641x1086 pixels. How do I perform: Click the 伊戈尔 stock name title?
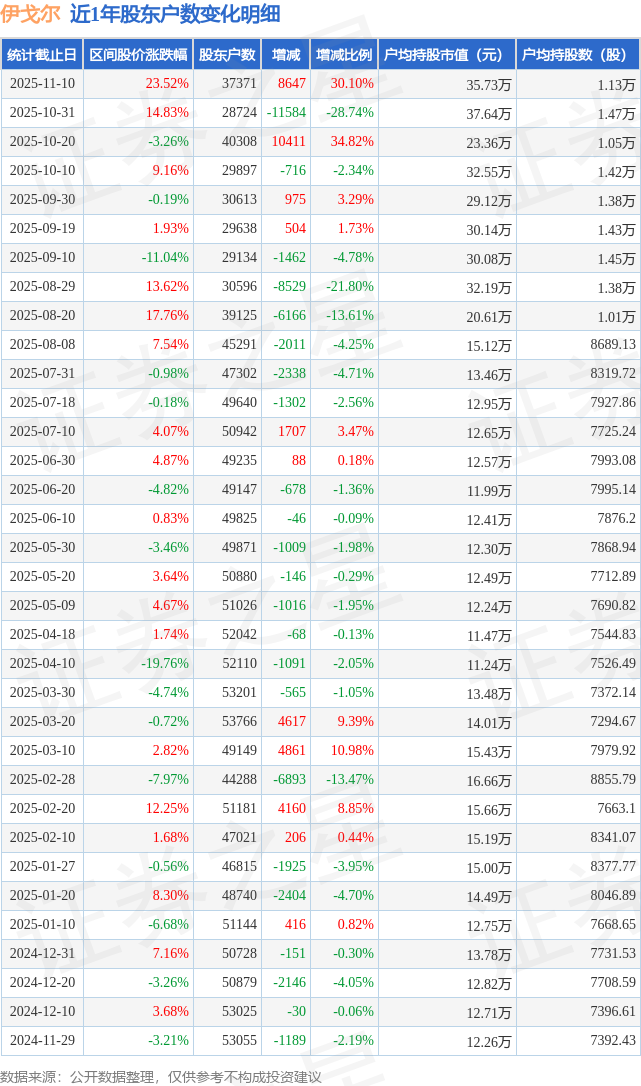[x=30, y=14]
